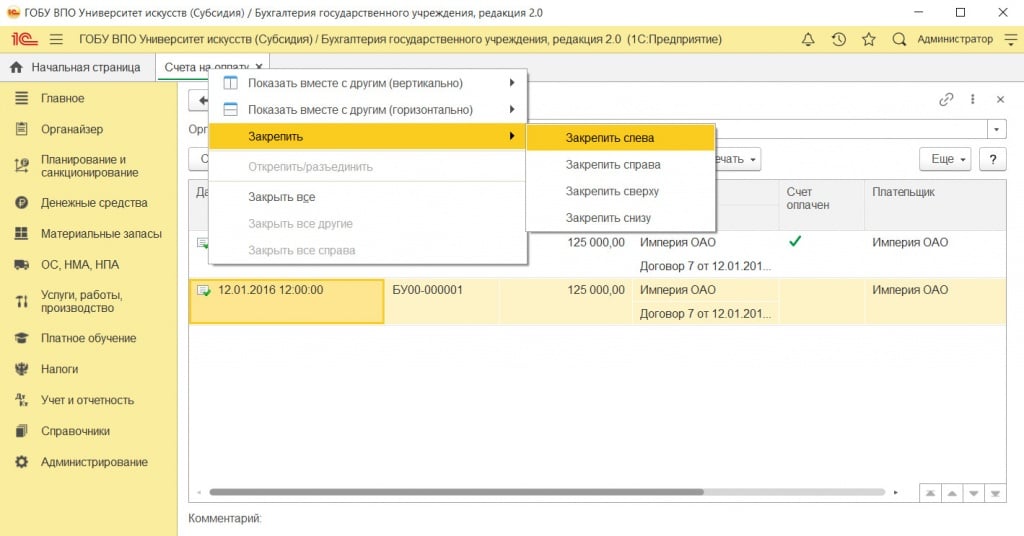Switch to Начальная страница tab
This screenshot has height=536, width=1024.
[x=77, y=67]
